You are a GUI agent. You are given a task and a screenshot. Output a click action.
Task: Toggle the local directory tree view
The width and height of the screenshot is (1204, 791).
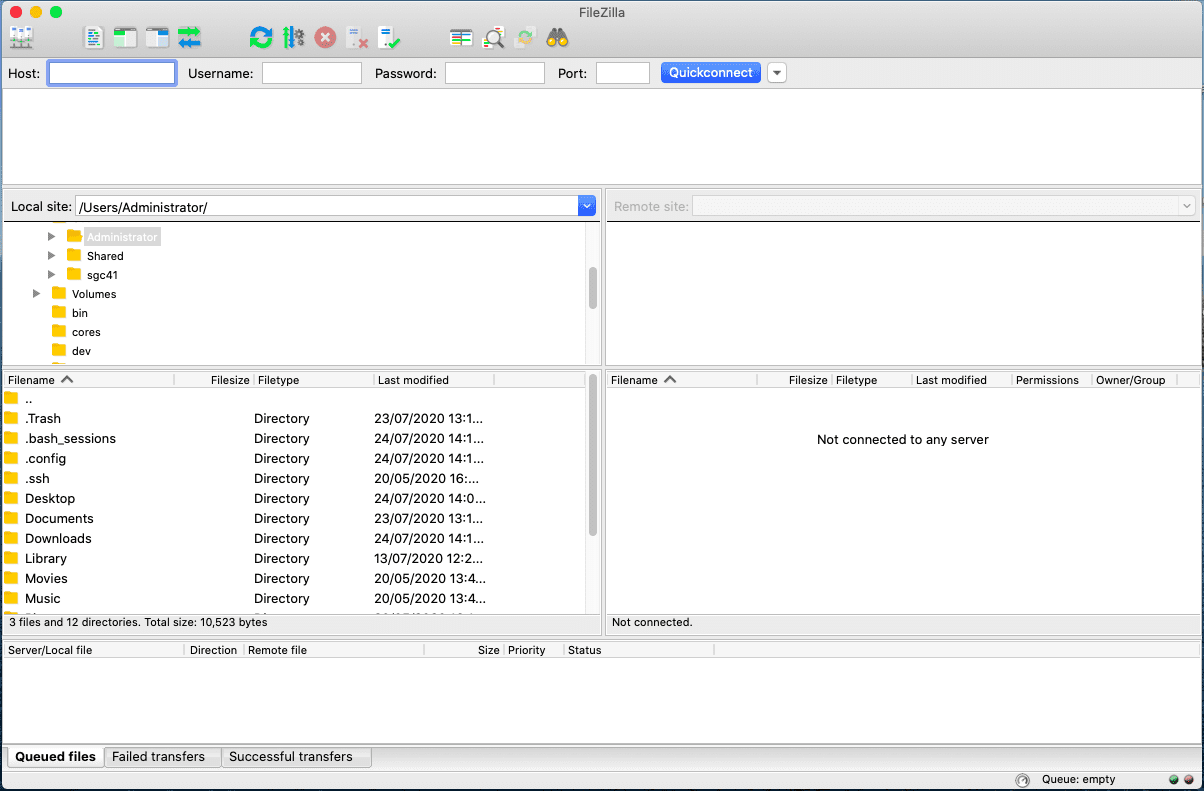coord(125,38)
